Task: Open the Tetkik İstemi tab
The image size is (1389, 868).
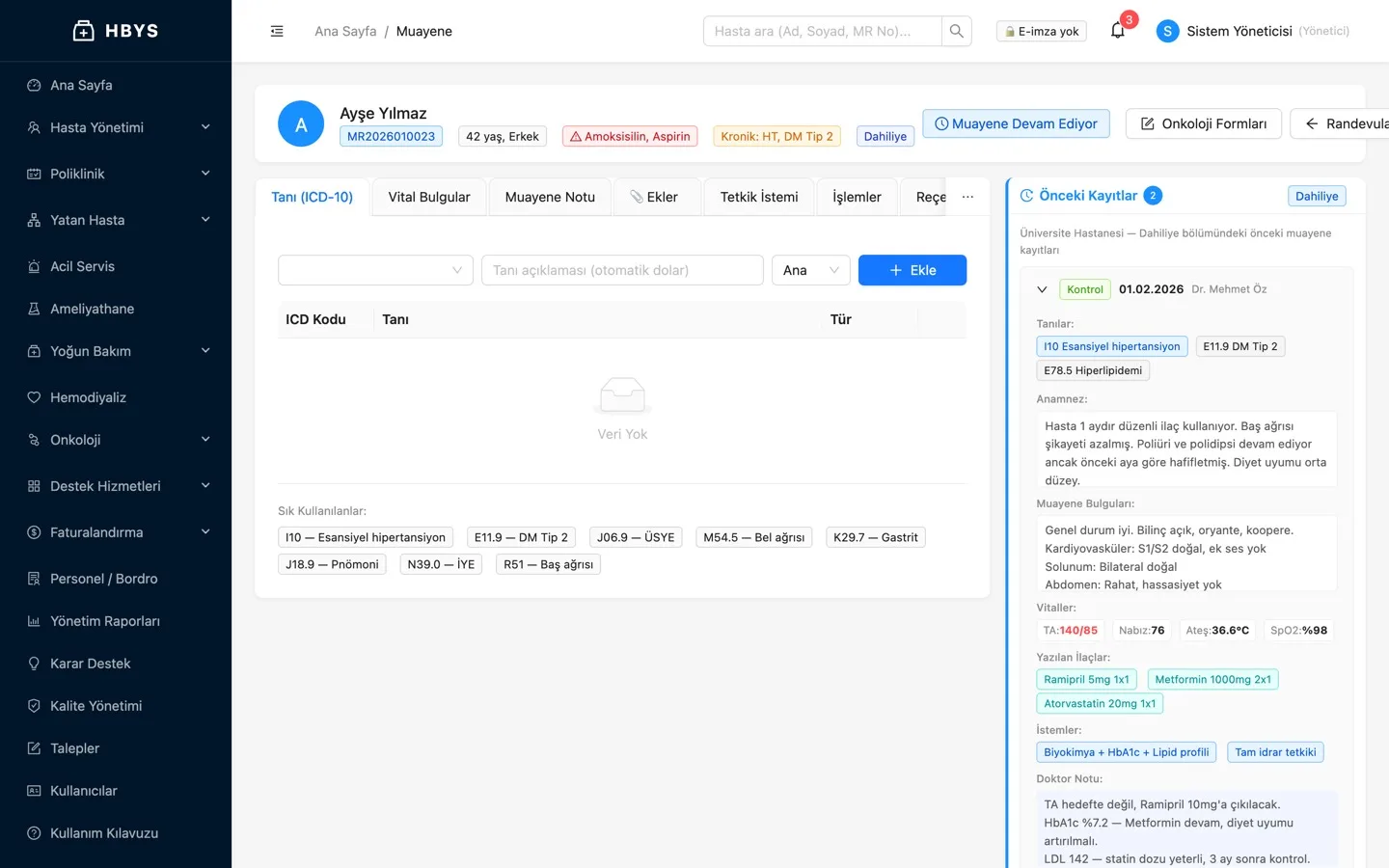Action: point(759,197)
